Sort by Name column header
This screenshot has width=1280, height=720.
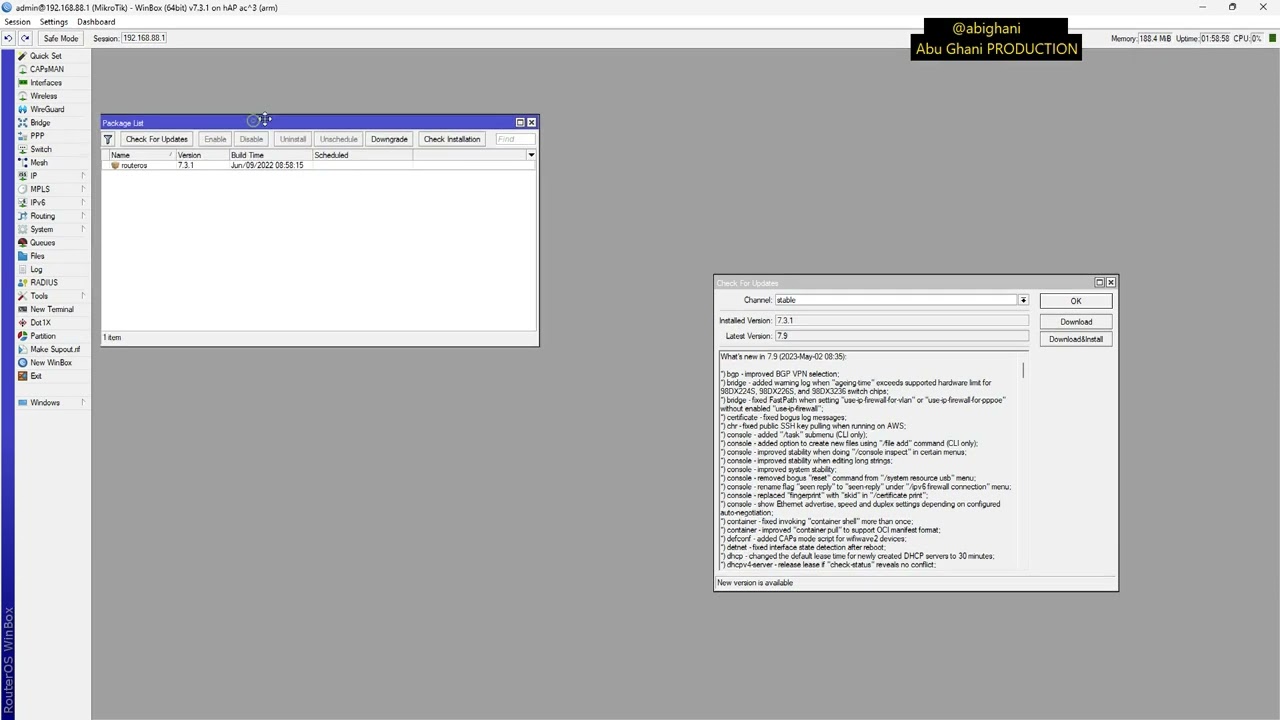click(143, 155)
